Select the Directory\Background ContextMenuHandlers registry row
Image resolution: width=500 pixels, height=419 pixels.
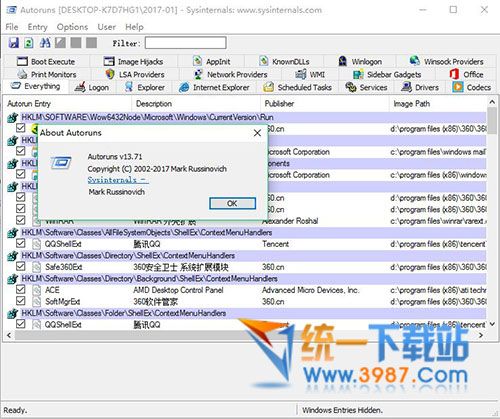[x=246, y=279]
